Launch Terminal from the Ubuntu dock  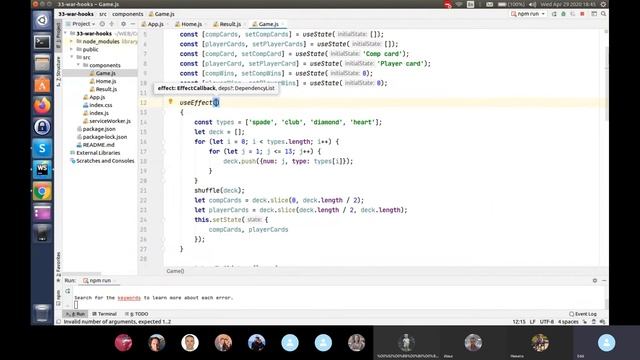coord(42,42)
